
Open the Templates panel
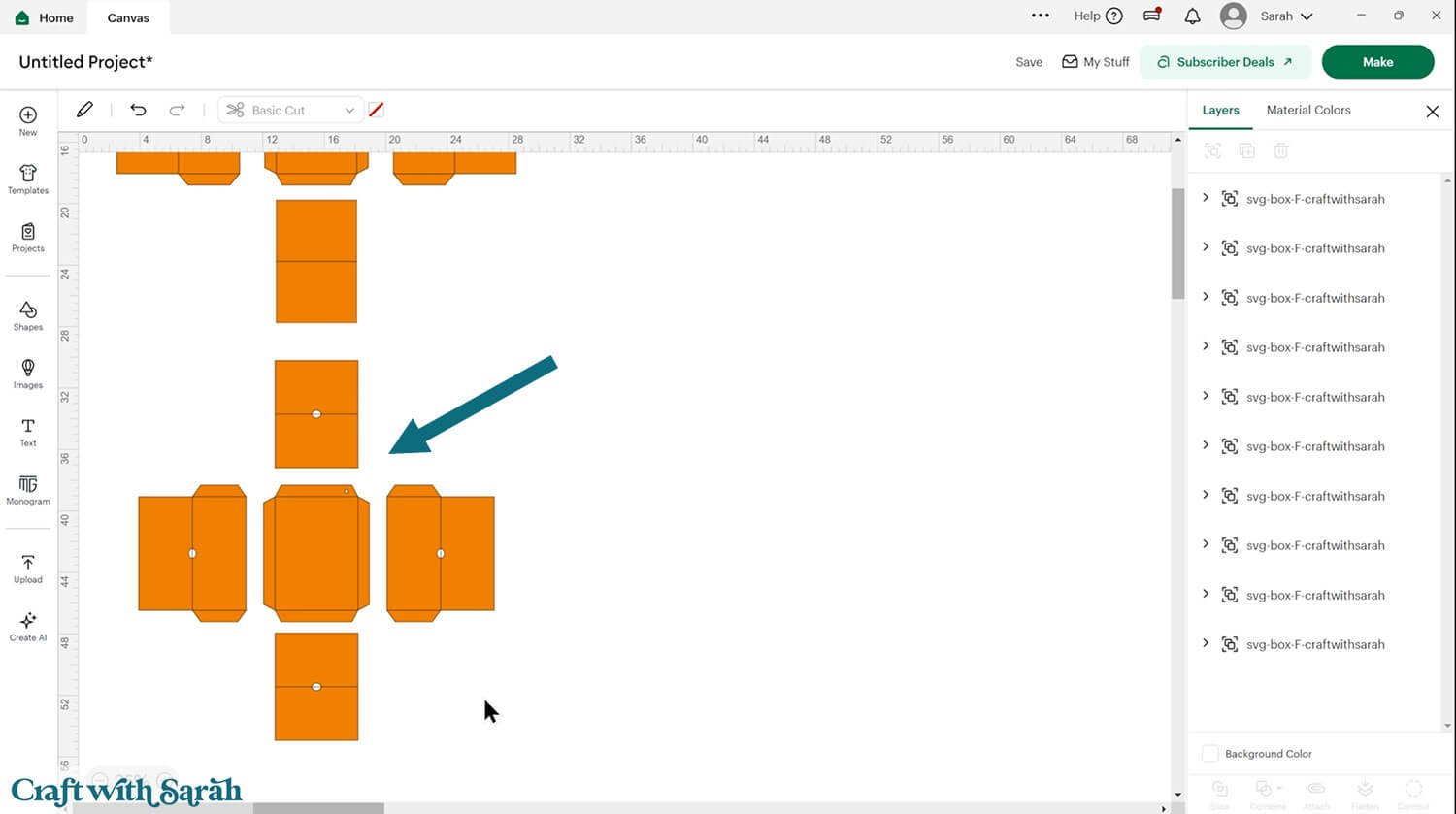pyautogui.click(x=28, y=179)
